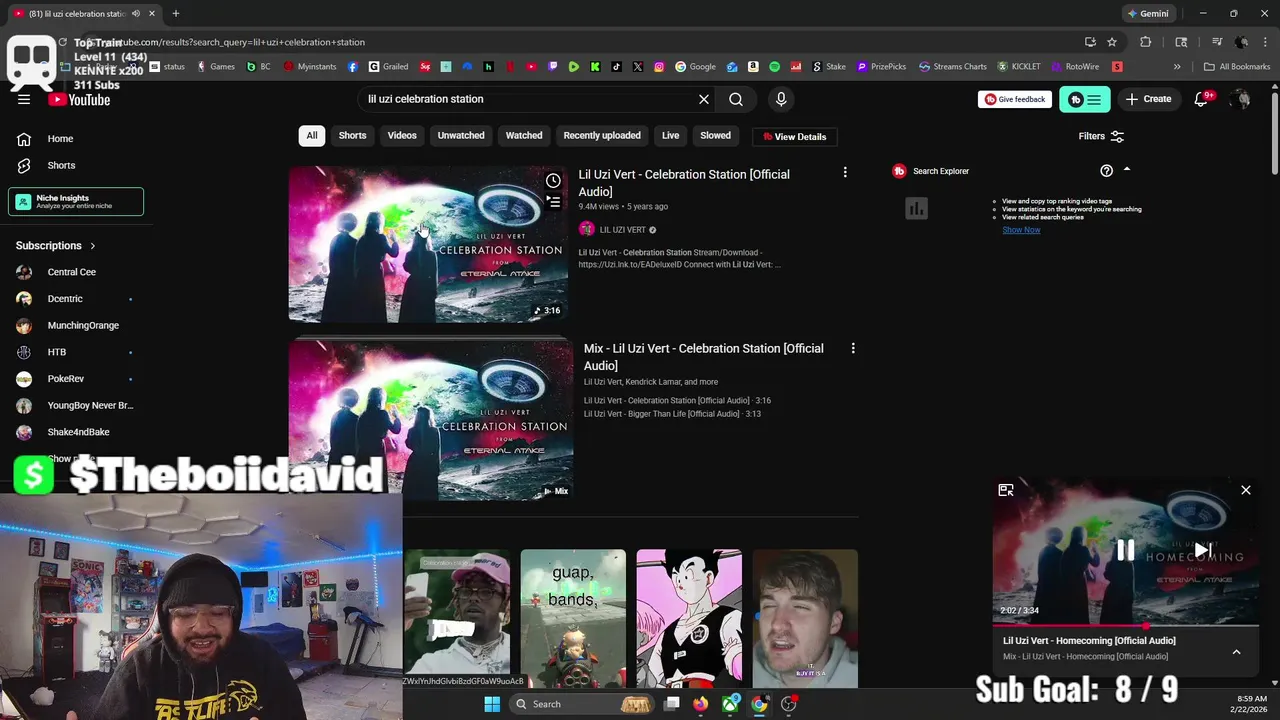1280x720 pixels.
Task: Click the Create button
Action: (x=1148, y=99)
